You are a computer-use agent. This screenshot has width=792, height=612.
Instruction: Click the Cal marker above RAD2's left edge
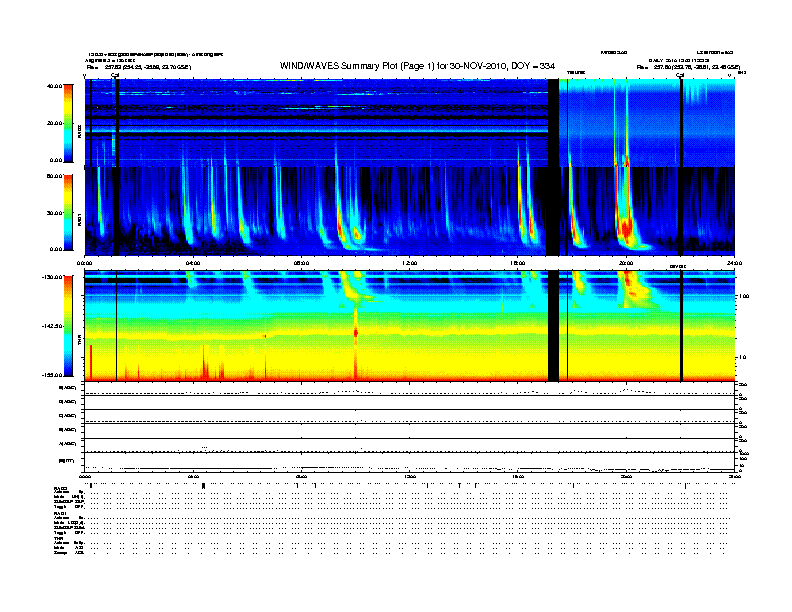click(115, 75)
